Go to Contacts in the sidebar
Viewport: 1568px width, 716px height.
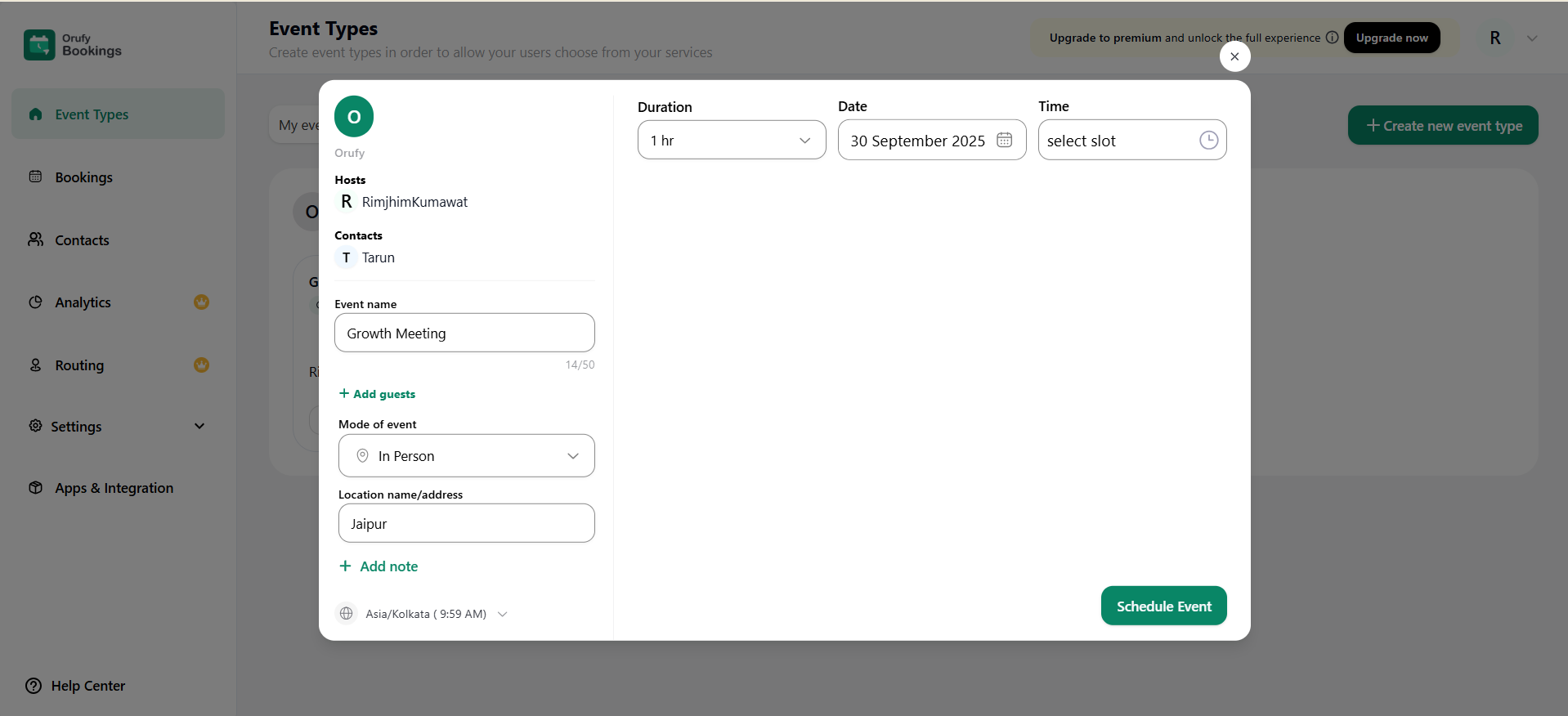[82, 240]
